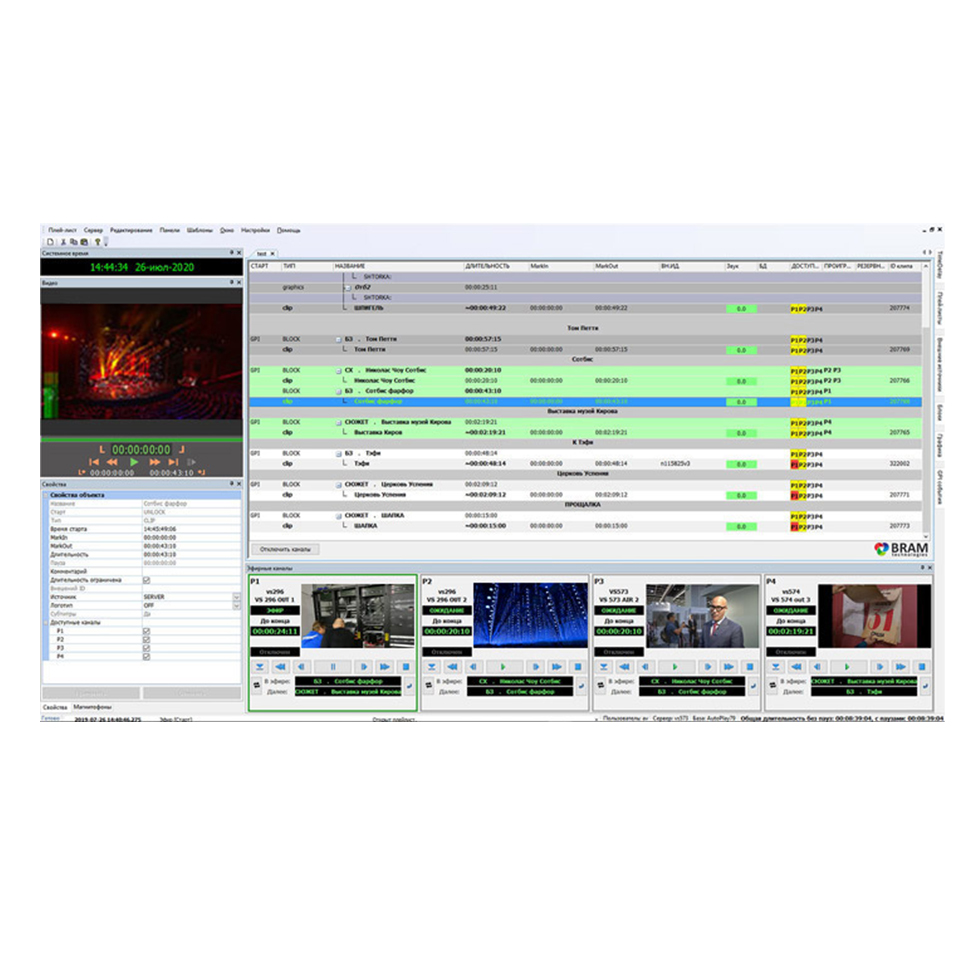Switch to the Магнитофоны tab

91,706
